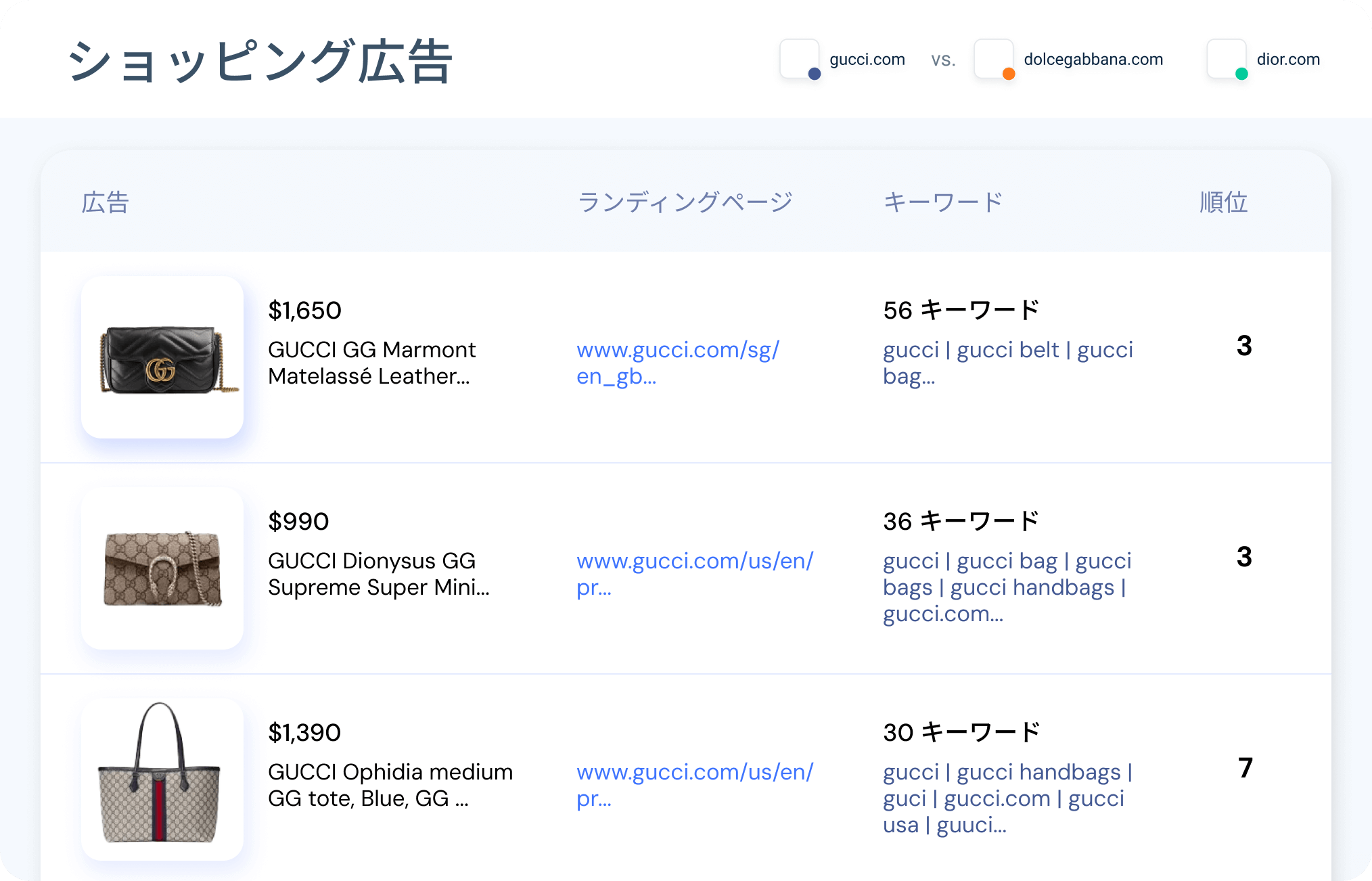1372x881 pixels.
Task: Select the GUCCI GG Marmont Matelassé ad title
Action: [x=371, y=363]
